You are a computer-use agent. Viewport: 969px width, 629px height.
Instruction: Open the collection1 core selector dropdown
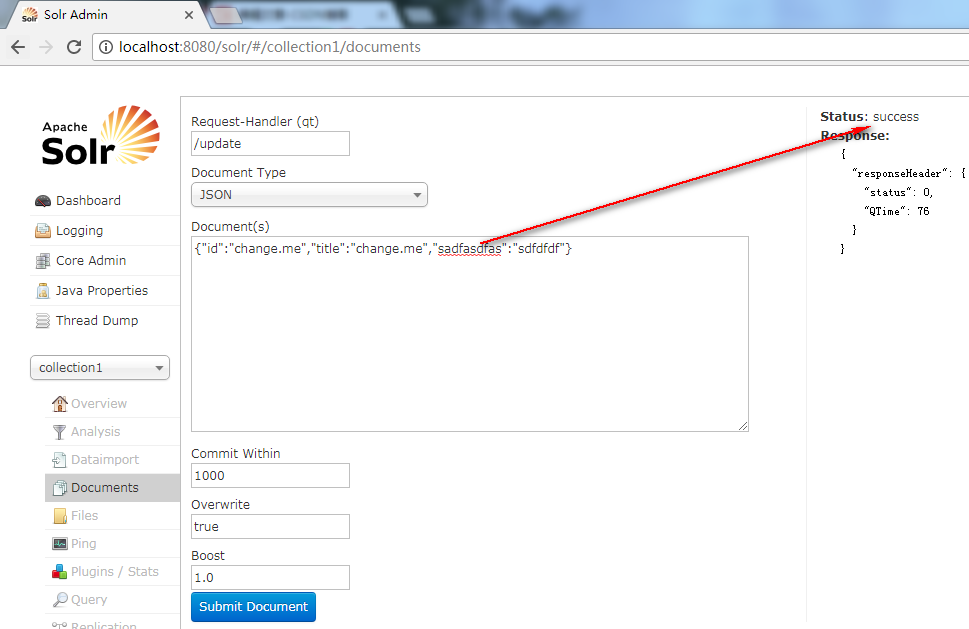99,368
